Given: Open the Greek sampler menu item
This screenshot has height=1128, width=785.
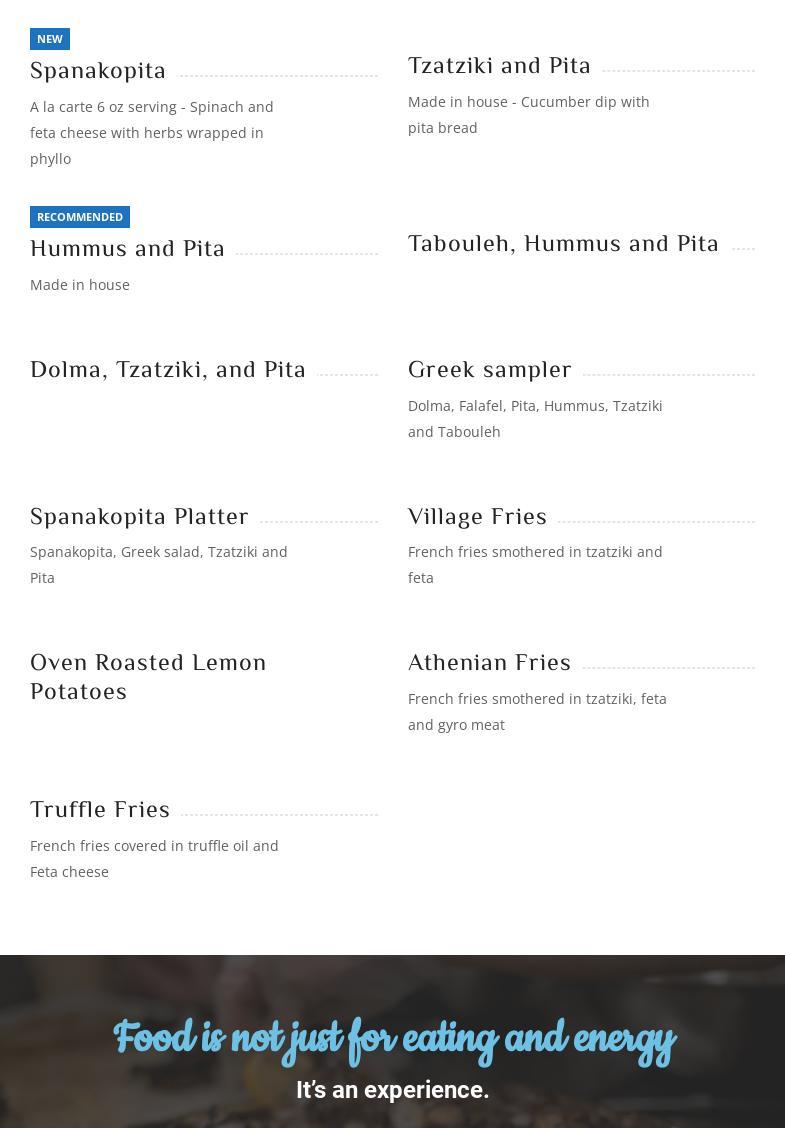Looking at the screenshot, I should pyautogui.click(x=490, y=370).
